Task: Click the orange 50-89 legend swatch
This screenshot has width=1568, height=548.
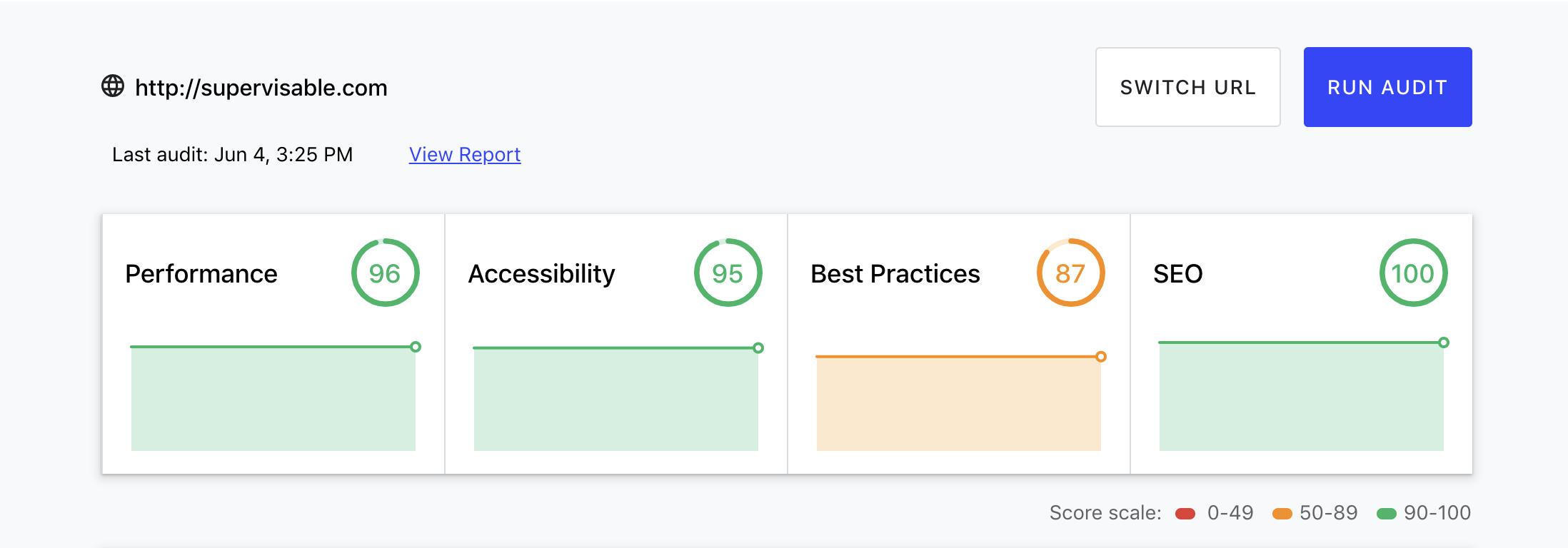Action: coord(1282,514)
